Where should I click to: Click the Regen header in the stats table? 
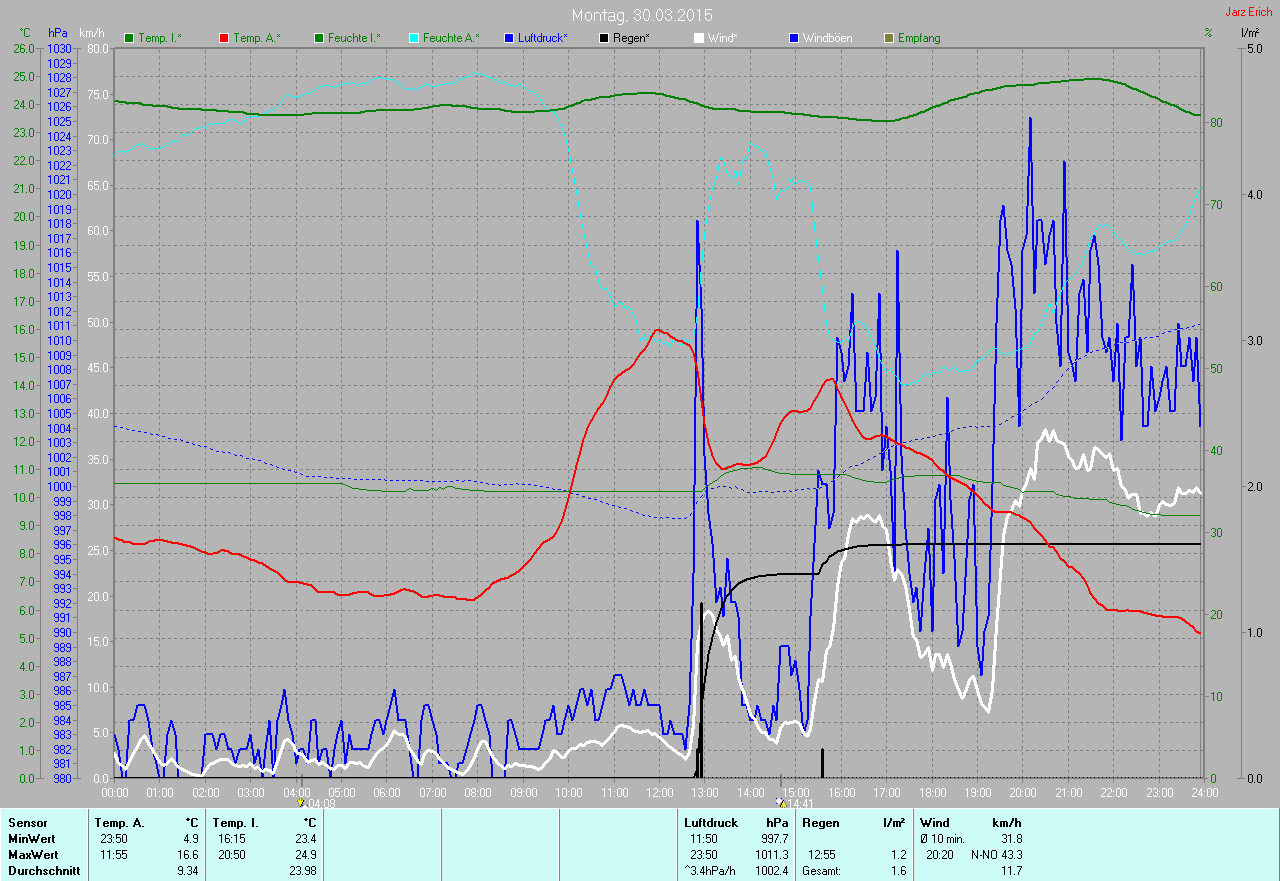pos(820,823)
